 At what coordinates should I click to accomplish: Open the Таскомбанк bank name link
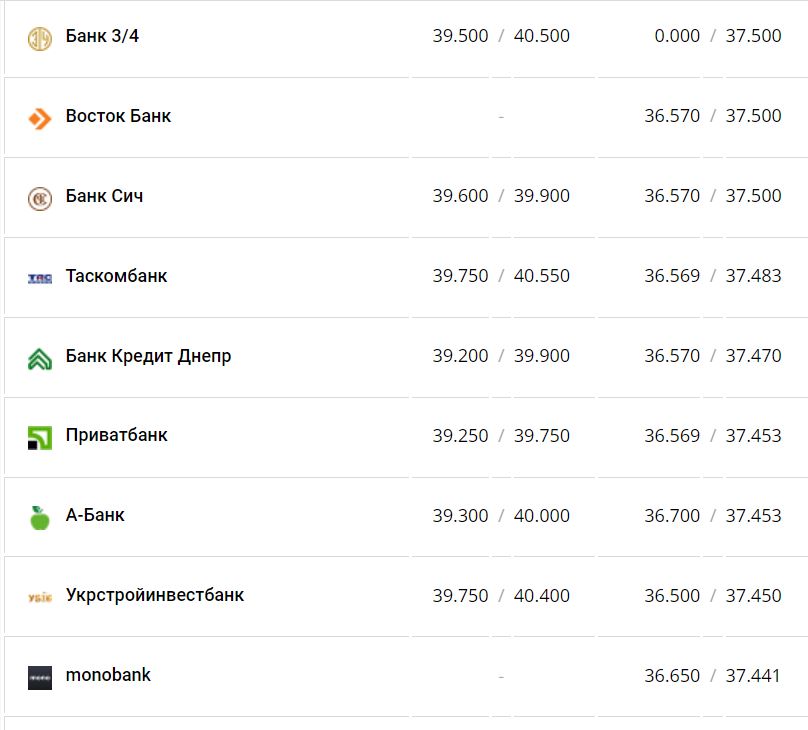click(116, 276)
